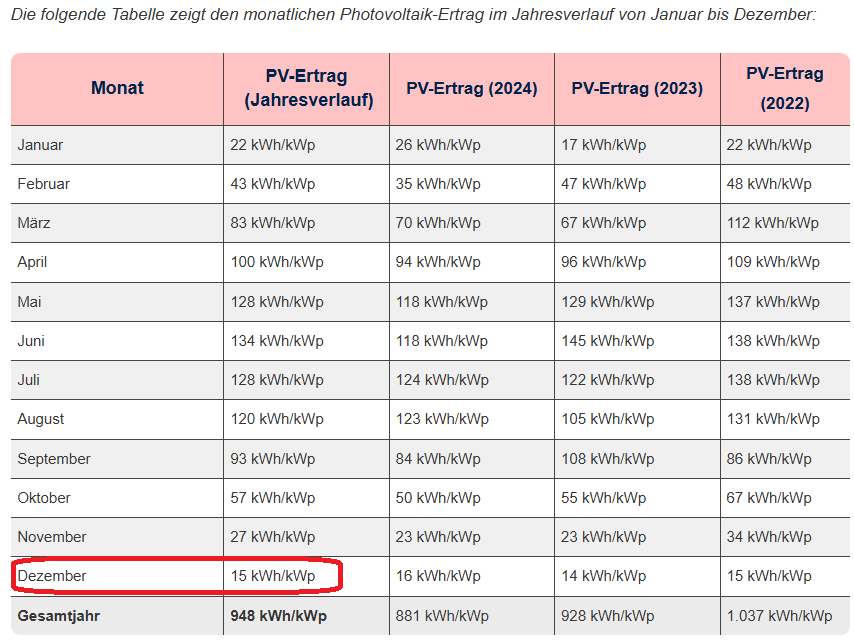
Task: Click the Monat column header
Action: 117,88
